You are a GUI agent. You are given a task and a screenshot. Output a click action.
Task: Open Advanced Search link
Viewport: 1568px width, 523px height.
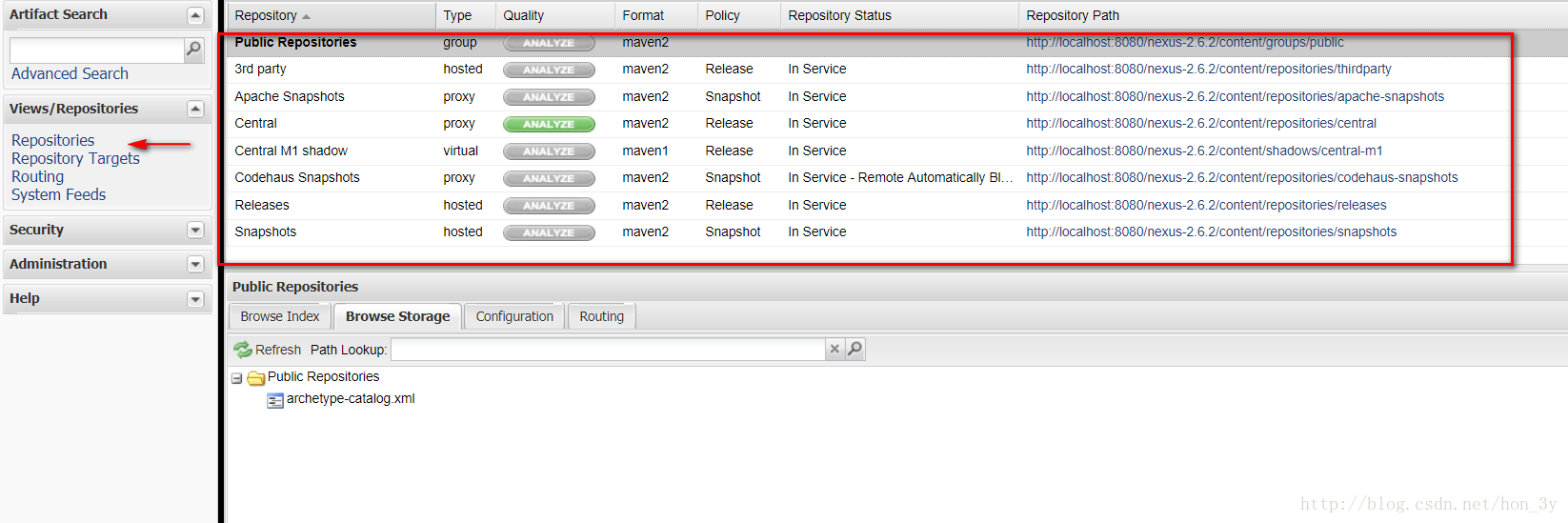point(70,73)
